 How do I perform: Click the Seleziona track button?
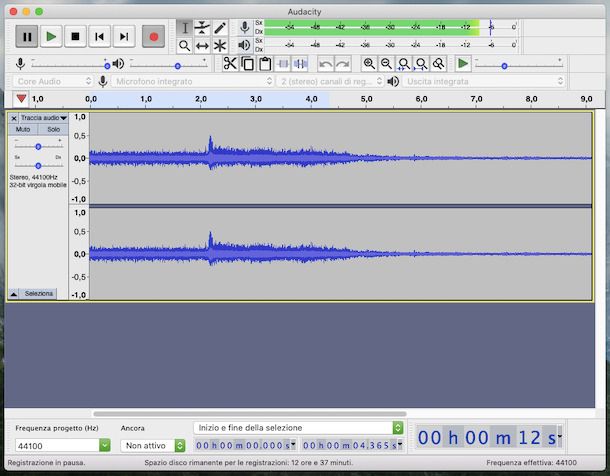coord(39,294)
